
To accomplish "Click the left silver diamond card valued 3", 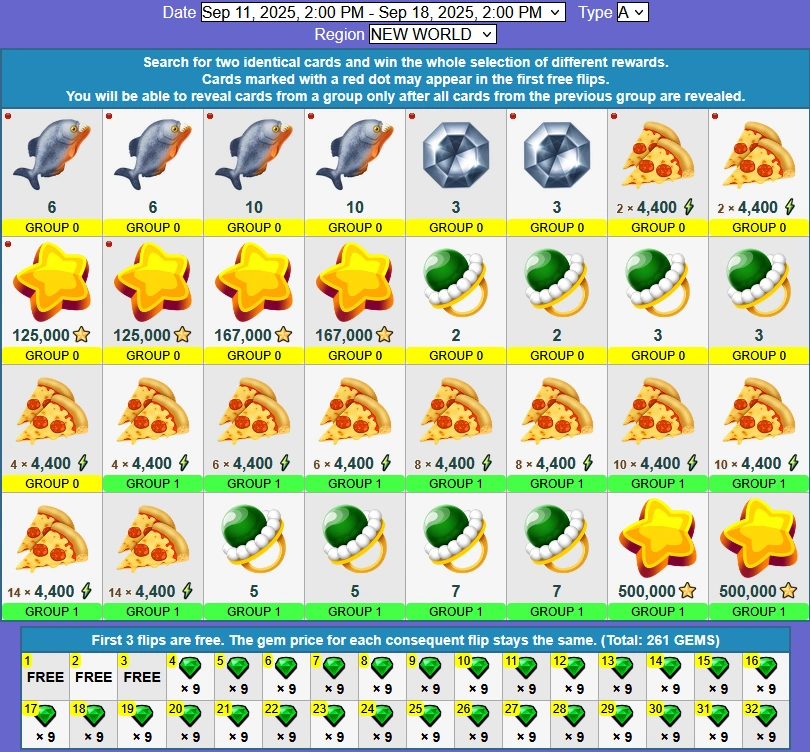I will tap(456, 173).
